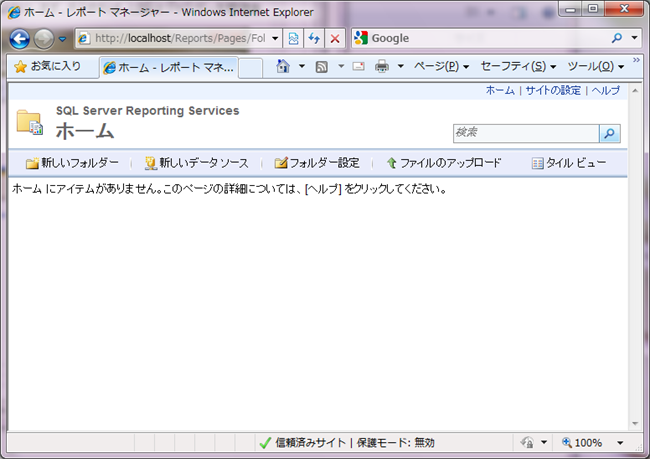The width and height of the screenshot is (650, 459).
Task: Open the zoom level dropdown arrow
Action: pyautogui.click(x=620, y=443)
